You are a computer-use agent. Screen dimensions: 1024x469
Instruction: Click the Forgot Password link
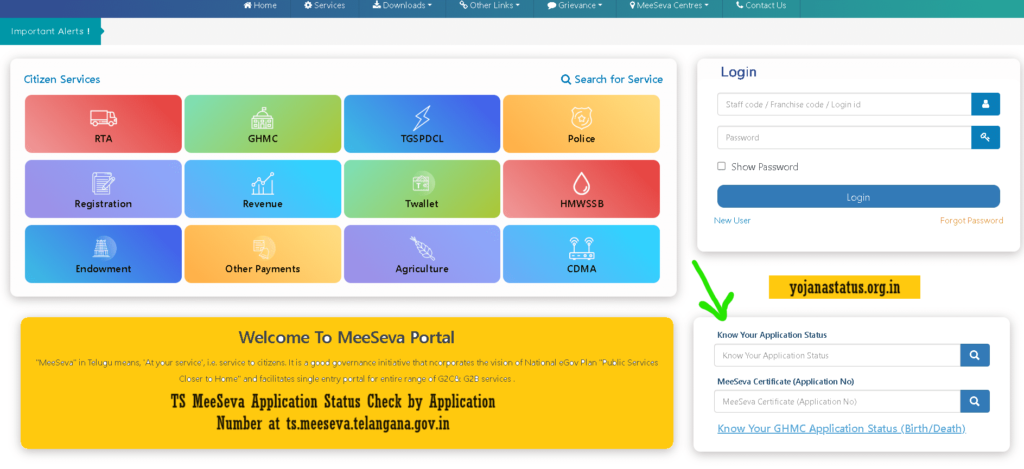[x=971, y=220]
